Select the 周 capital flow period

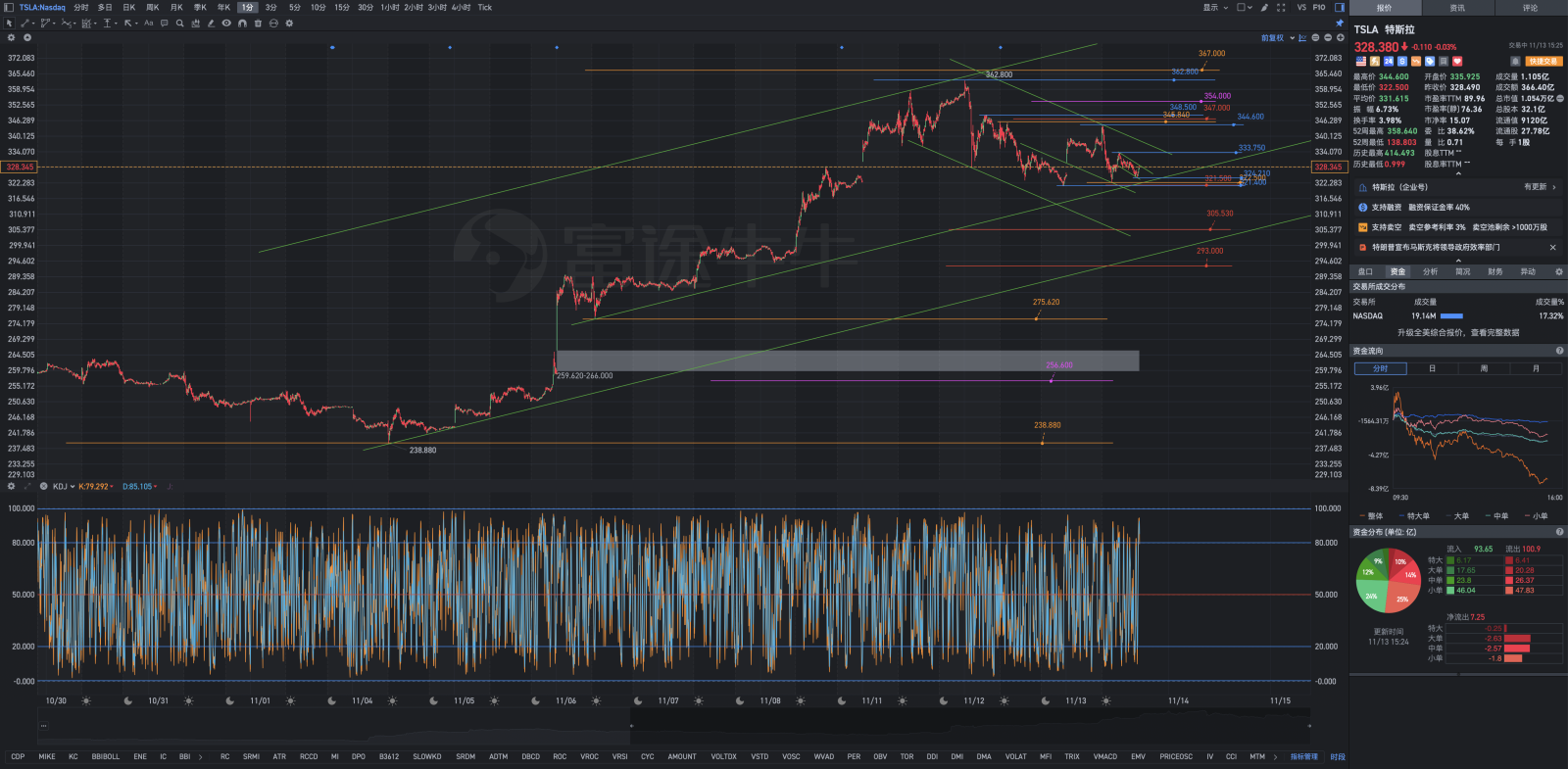(1484, 368)
